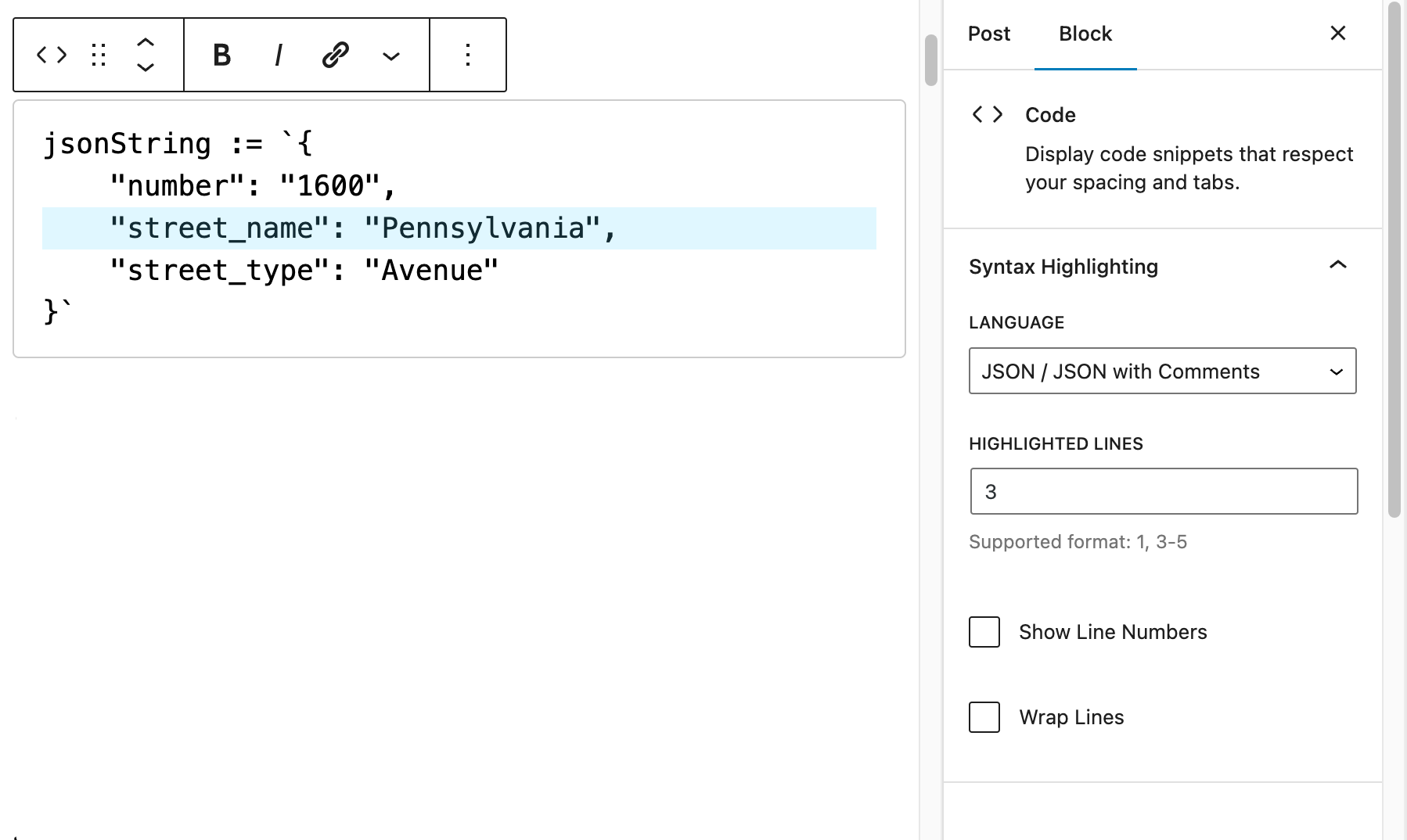Move block down with the down arrow
Image resolution: width=1407 pixels, height=840 pixels.
(146, 68)
